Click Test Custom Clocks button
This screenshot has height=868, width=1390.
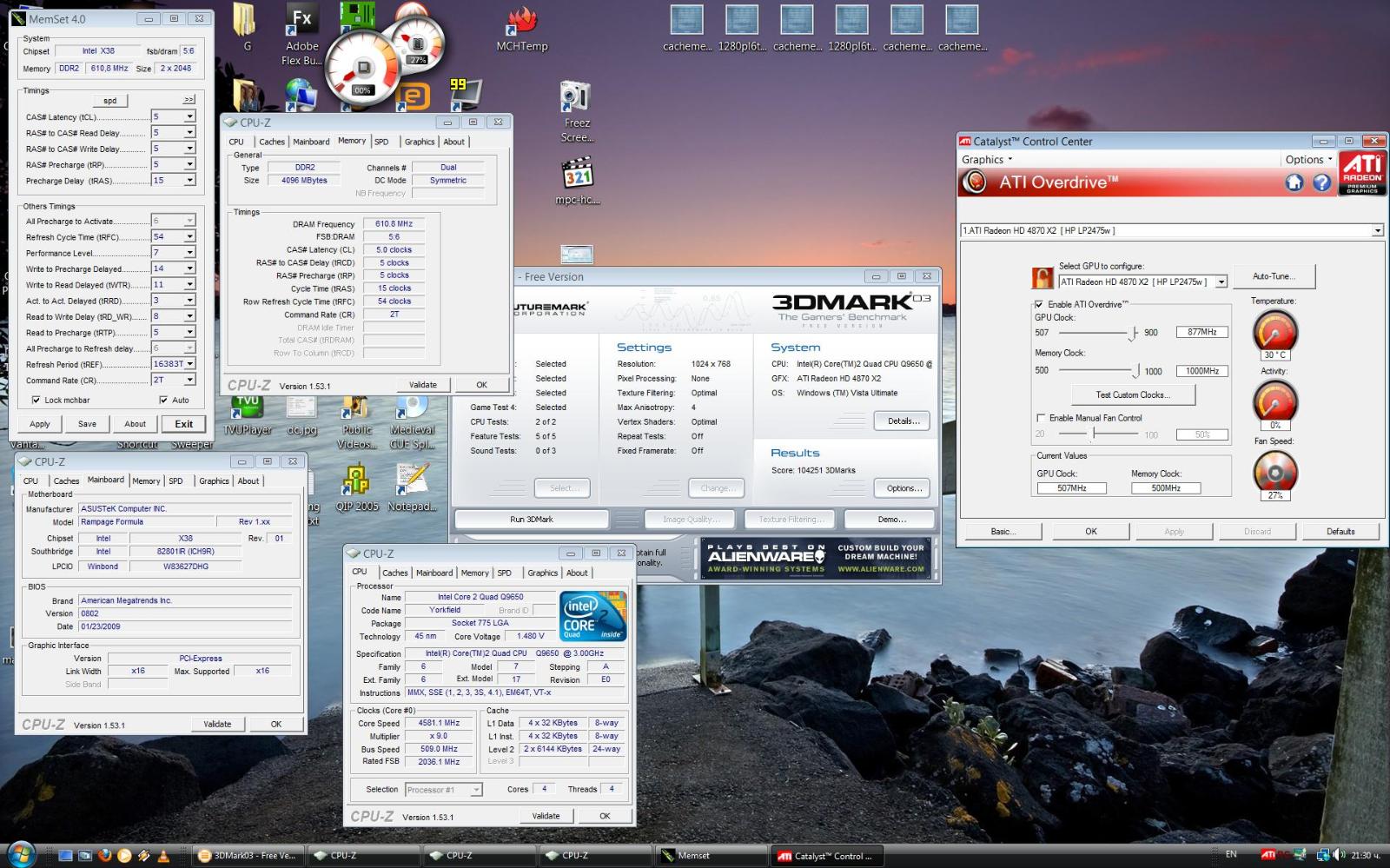pos(1133,394)
